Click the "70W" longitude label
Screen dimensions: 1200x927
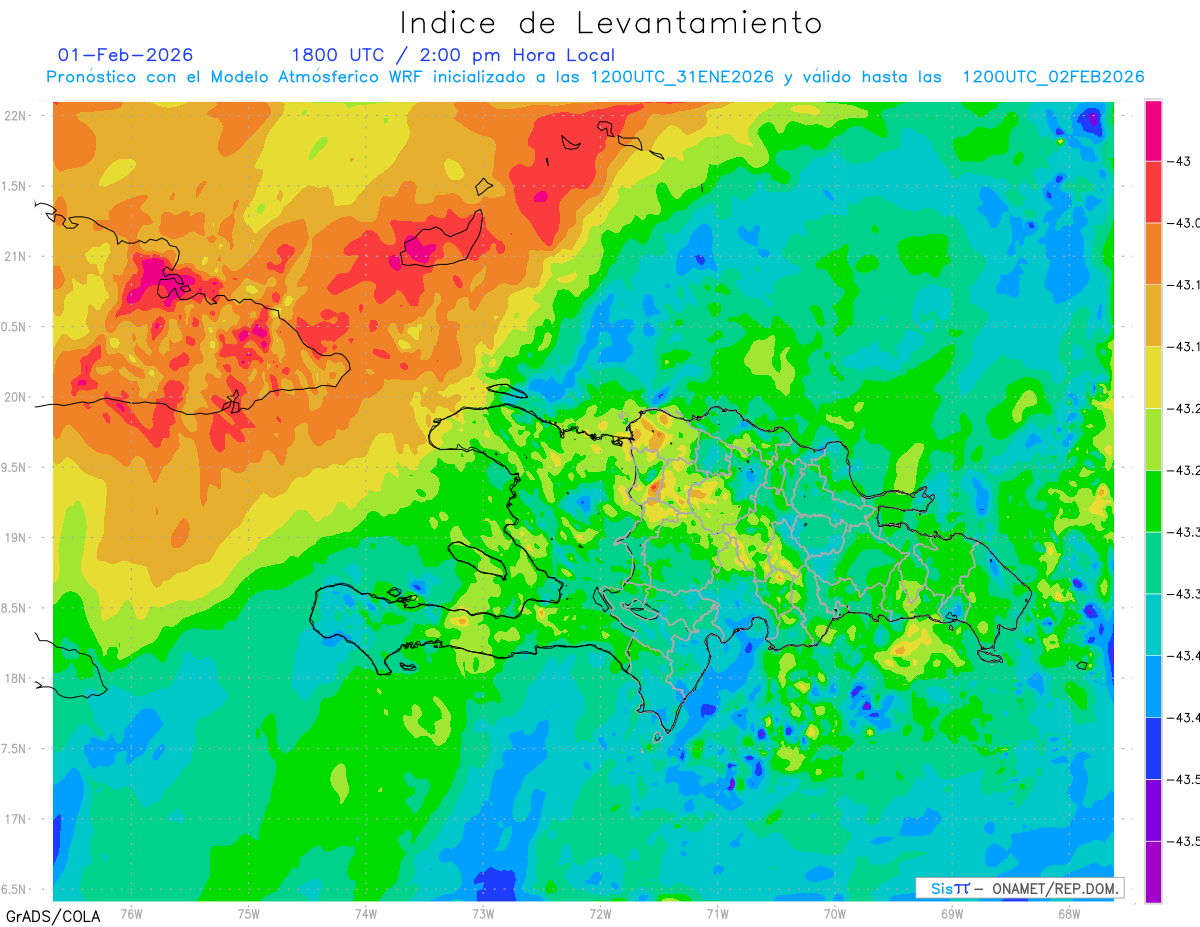coord(835,914)
